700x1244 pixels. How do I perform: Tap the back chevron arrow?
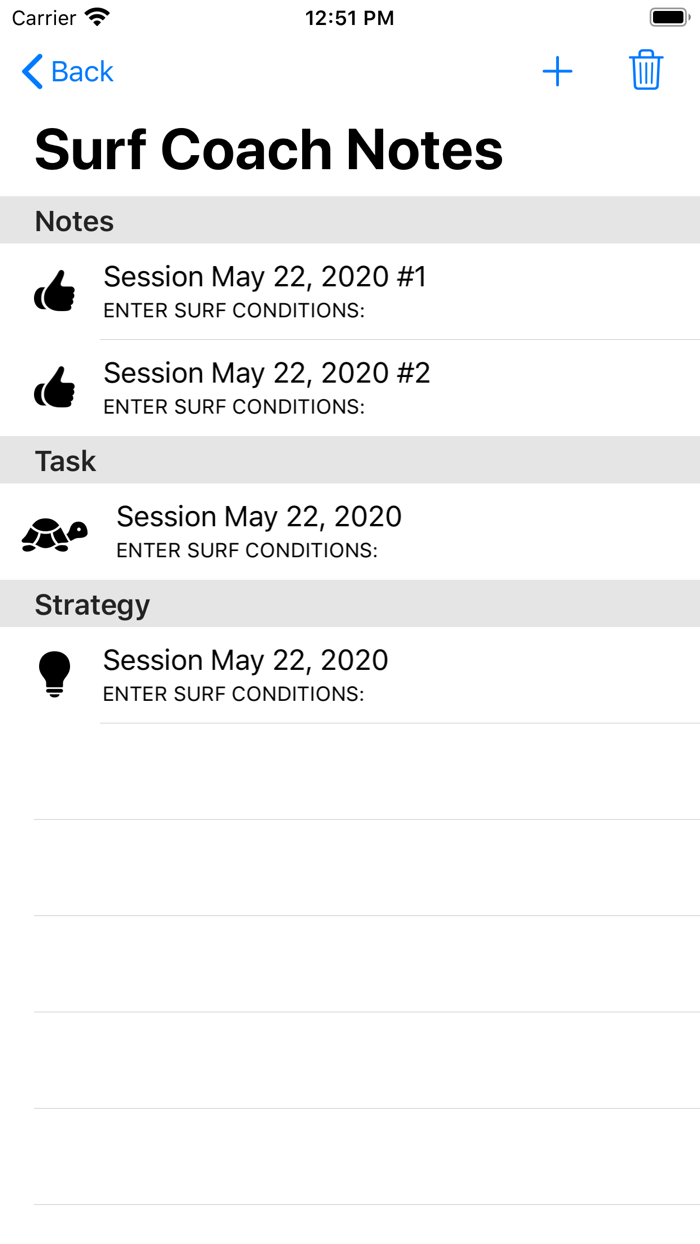click(32, 72)
